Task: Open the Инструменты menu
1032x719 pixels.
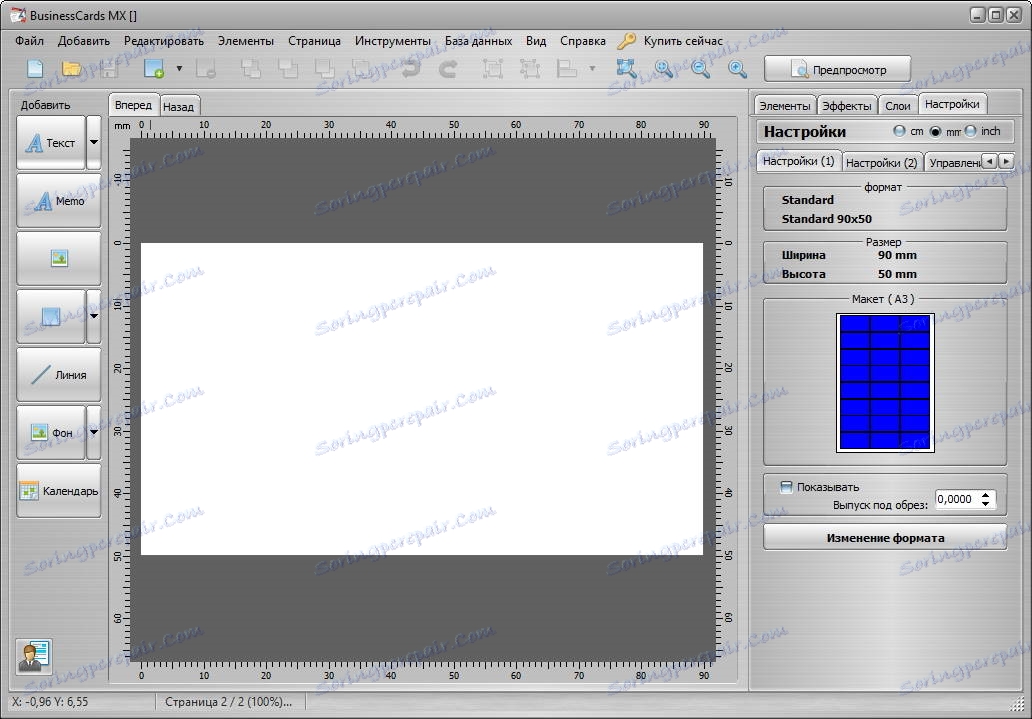Action: click(392, 41)
